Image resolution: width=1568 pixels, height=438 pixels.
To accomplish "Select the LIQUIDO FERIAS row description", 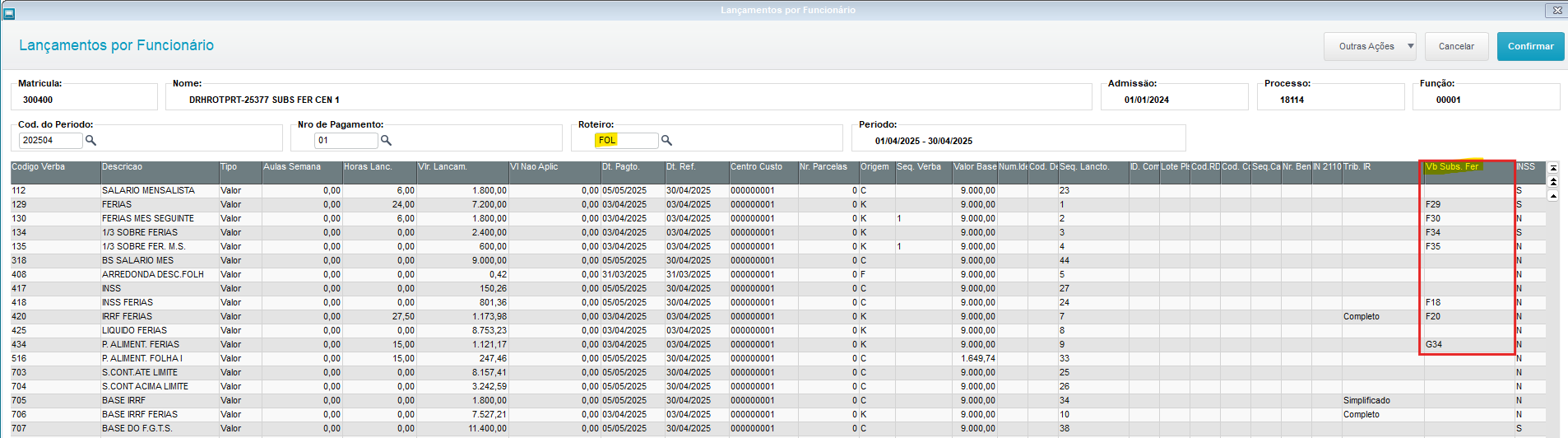I will (134, 330).
